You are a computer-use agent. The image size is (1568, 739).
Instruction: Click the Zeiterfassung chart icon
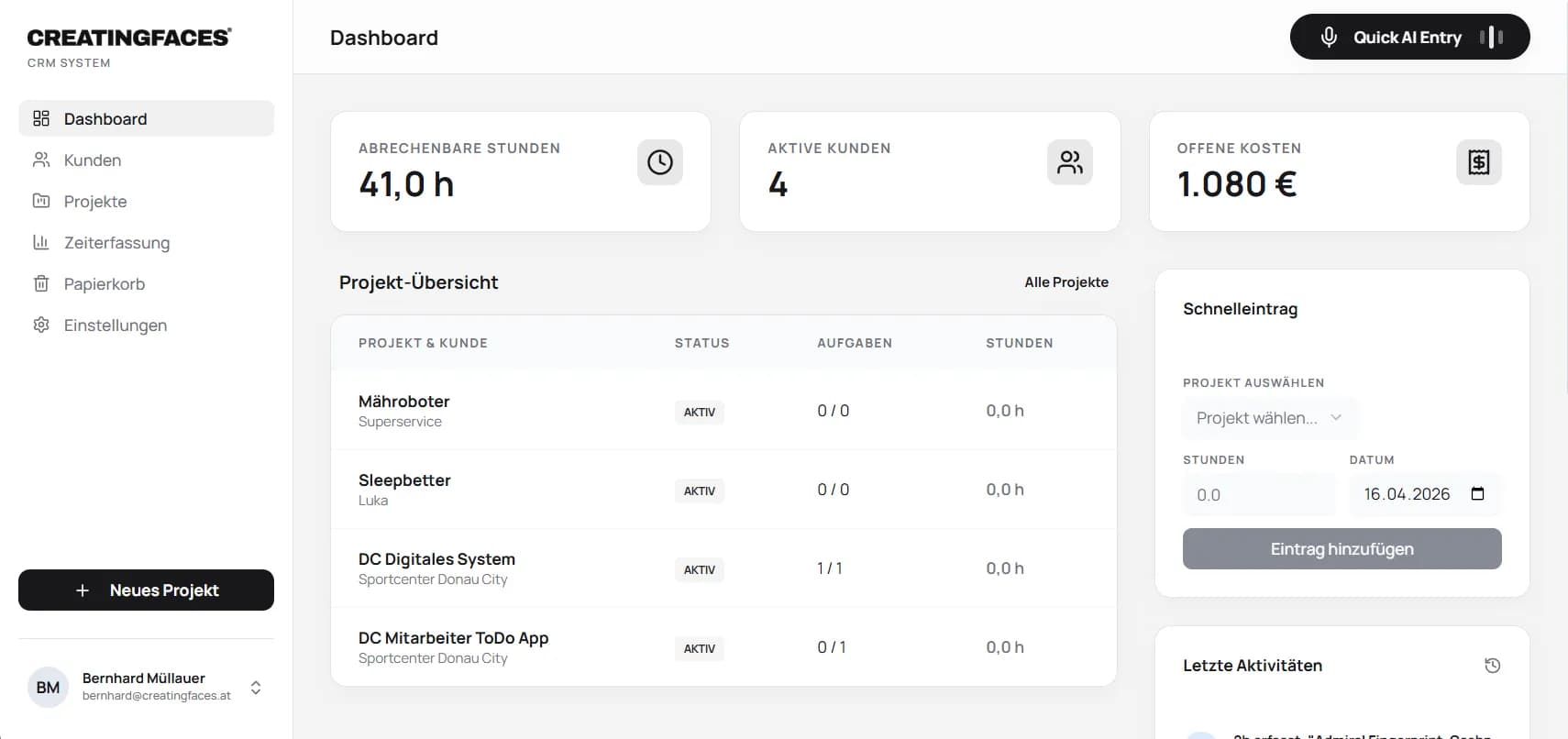coord(41,242)
